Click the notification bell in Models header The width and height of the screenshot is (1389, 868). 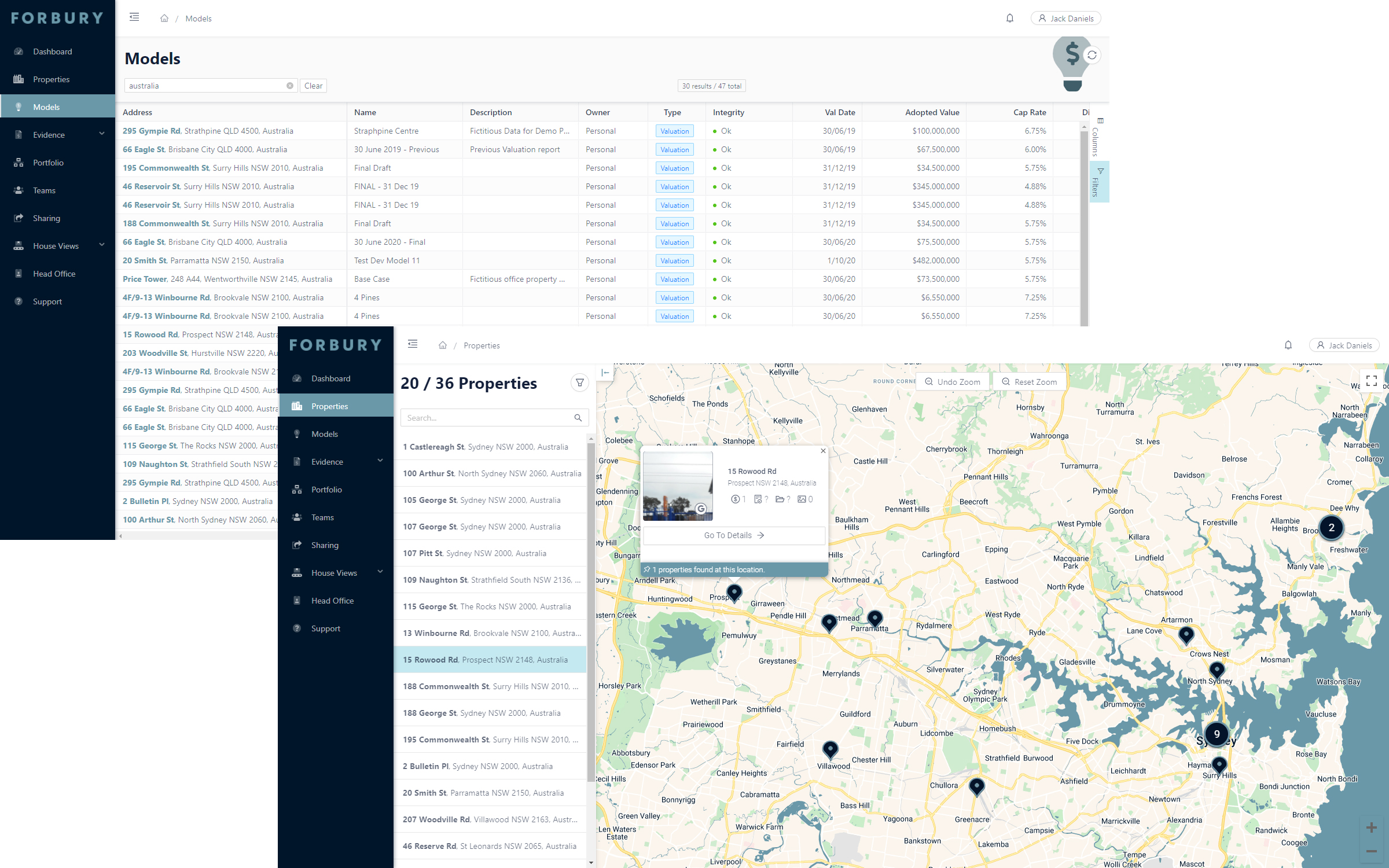point(1010,19)
